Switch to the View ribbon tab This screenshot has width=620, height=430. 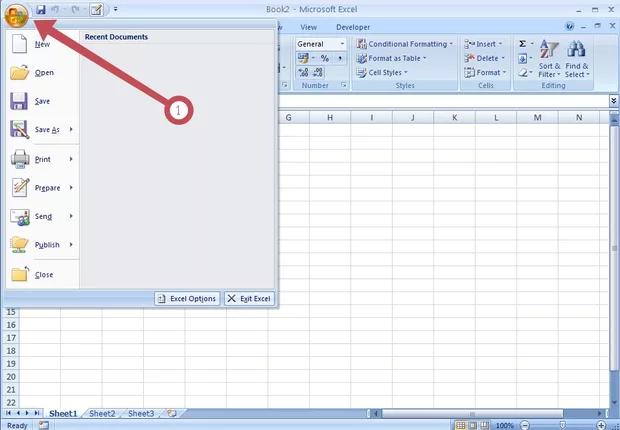coord(308,27)
